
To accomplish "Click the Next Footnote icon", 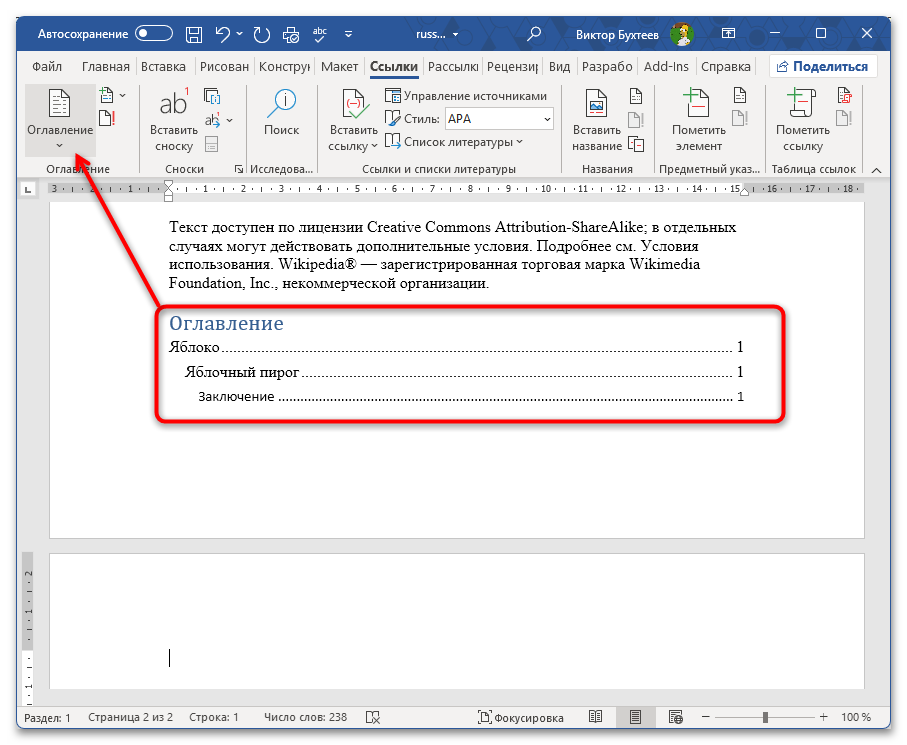I will (x=212, y=120).
